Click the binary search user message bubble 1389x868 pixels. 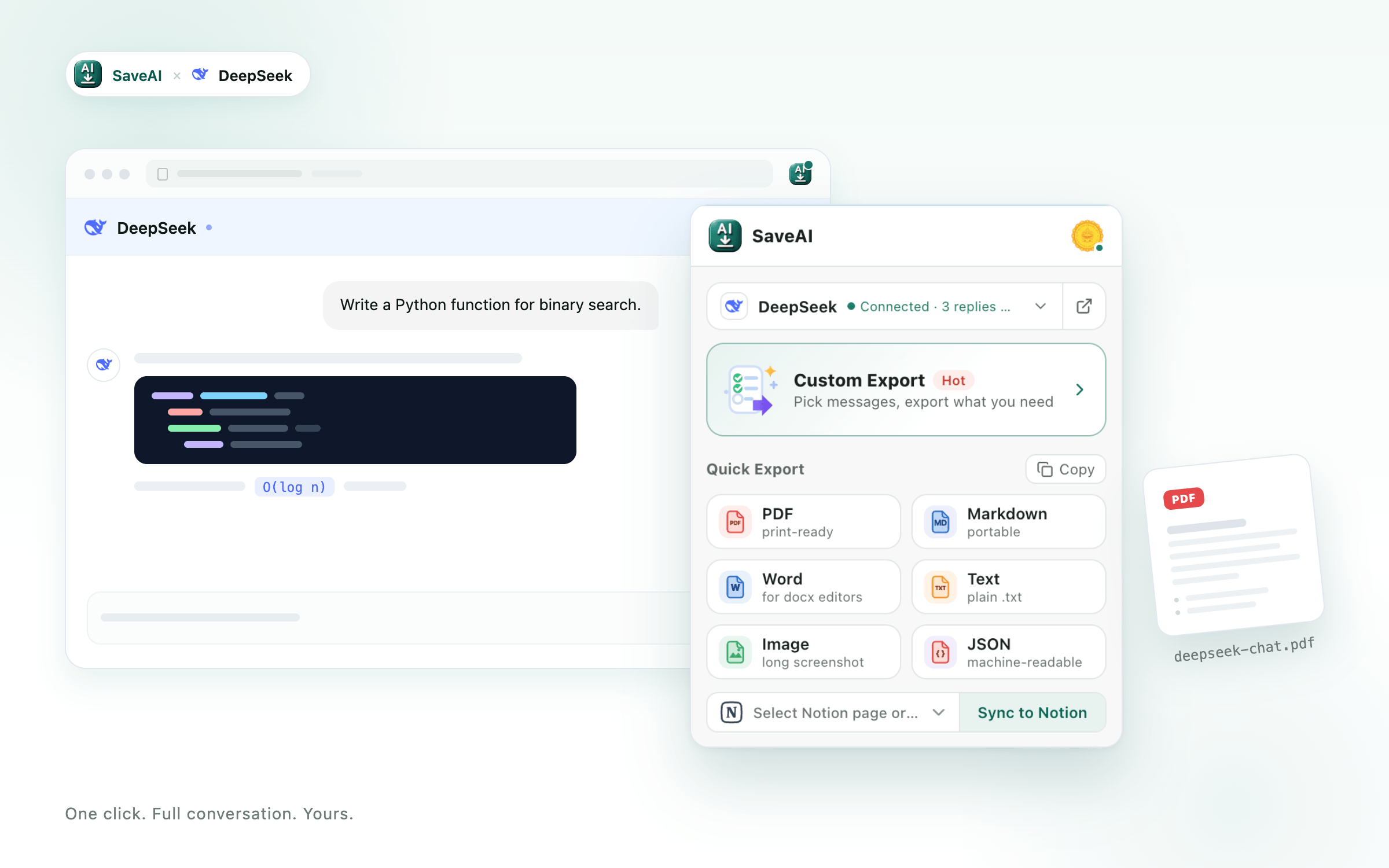tap(490, 305)
